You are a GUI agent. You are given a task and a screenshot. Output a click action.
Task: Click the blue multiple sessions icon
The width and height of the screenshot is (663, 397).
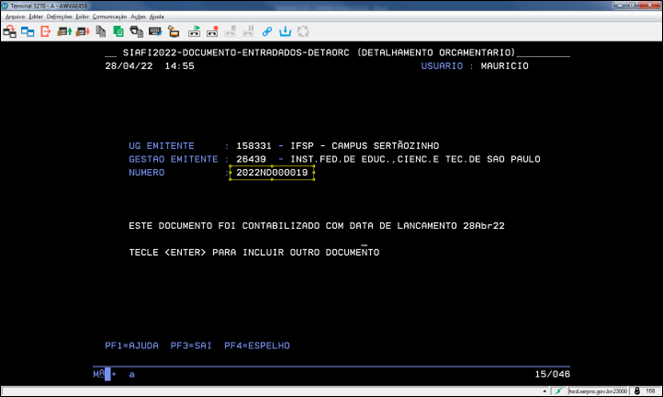27,32
